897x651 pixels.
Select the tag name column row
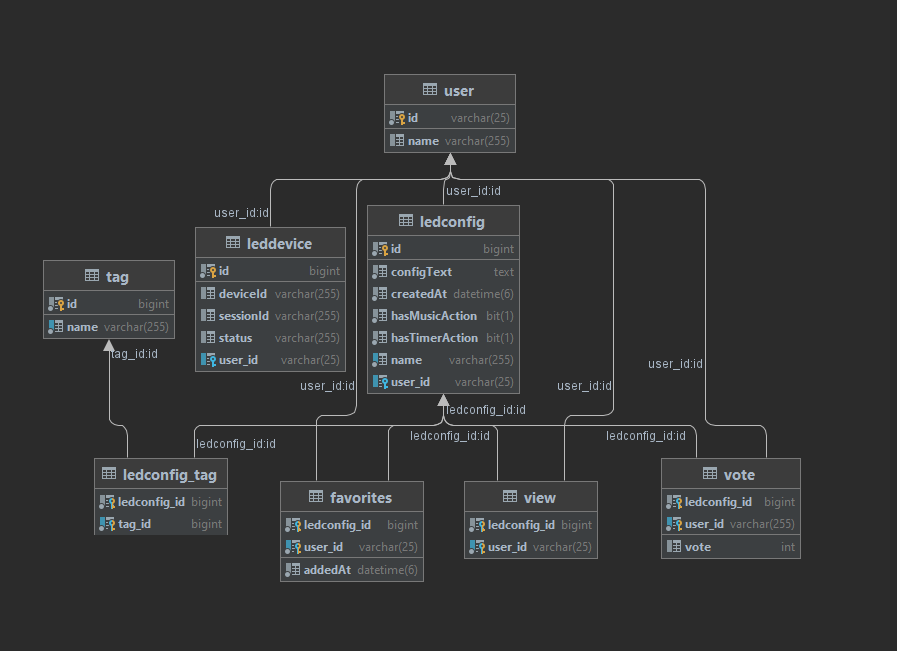tap(108, 327)
